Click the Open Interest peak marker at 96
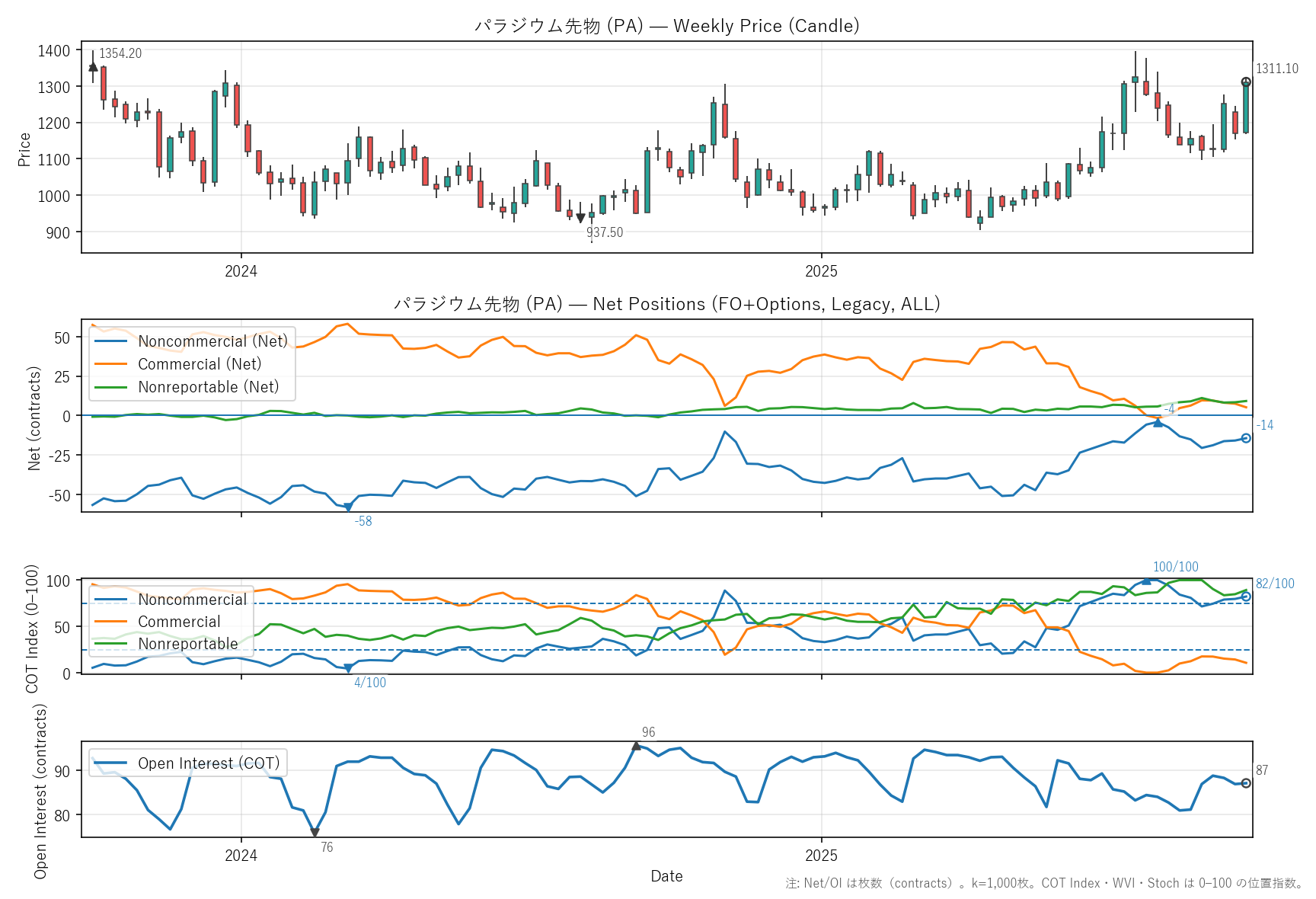The width and height of the screenshot is (1316, 899). 637,746
